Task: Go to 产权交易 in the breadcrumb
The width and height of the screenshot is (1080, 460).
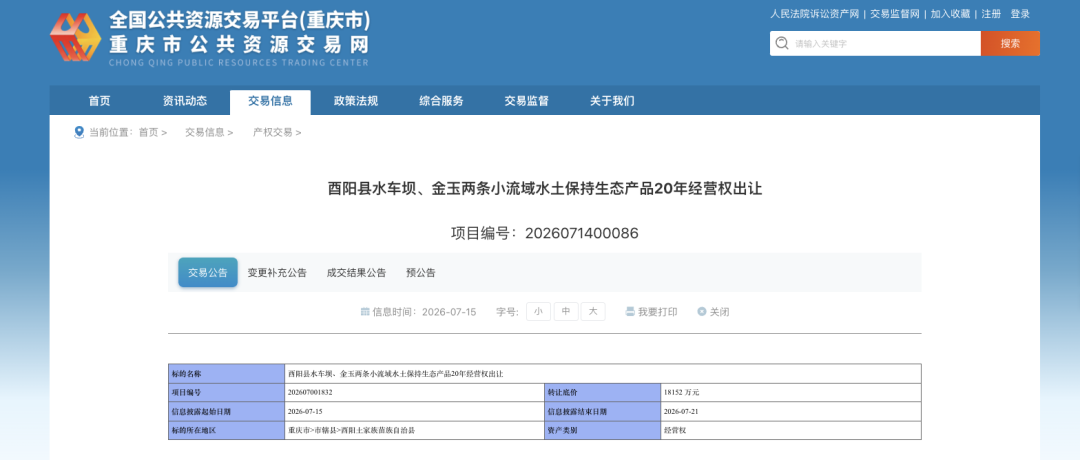Action: [272, 132]
